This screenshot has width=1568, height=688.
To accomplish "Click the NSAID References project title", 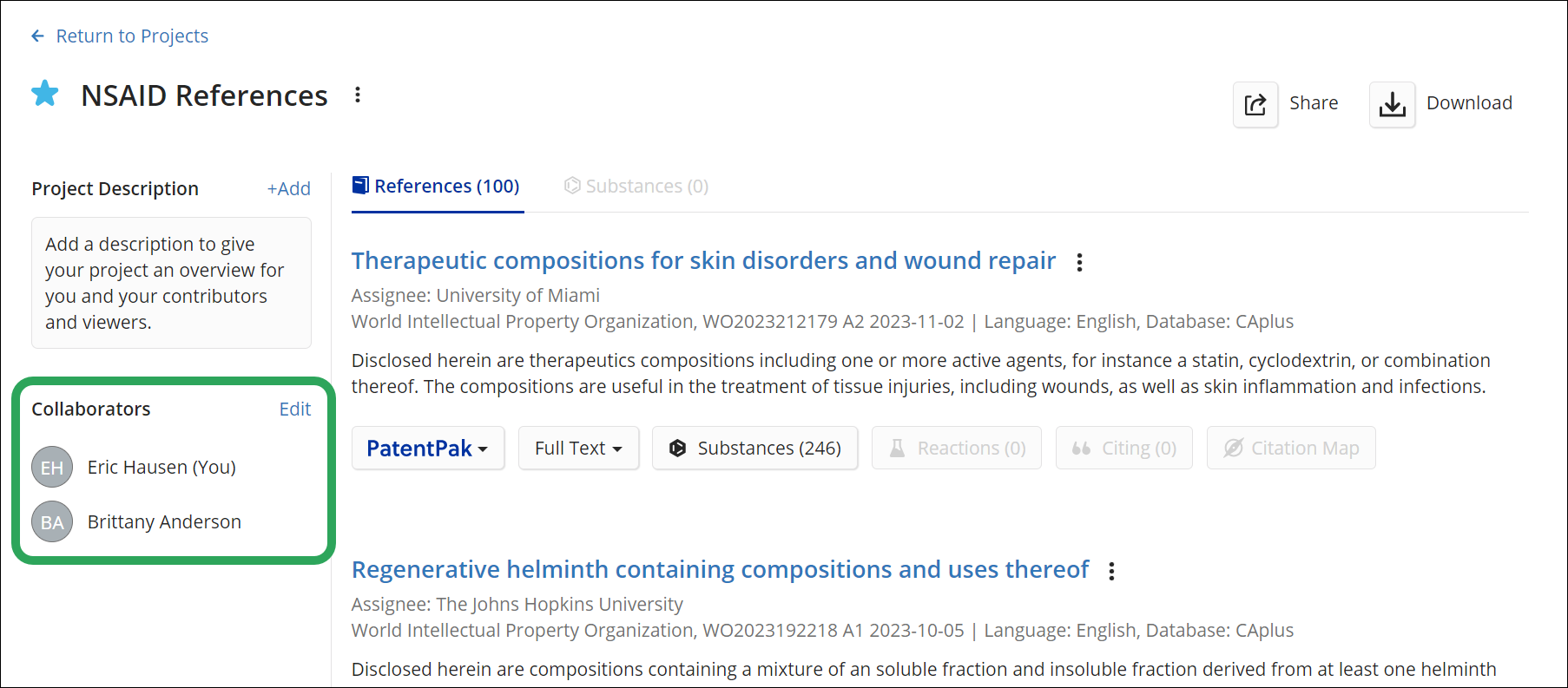I will click(x=204, y=95).
